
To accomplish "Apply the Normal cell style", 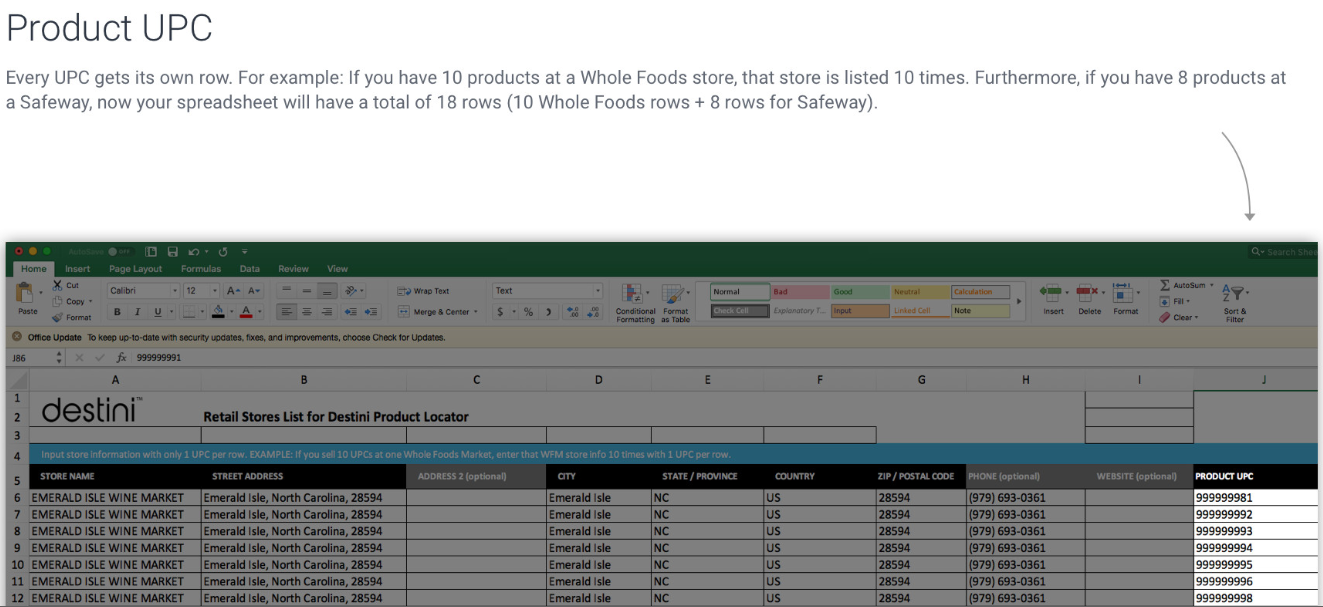I will coord(740,292).
